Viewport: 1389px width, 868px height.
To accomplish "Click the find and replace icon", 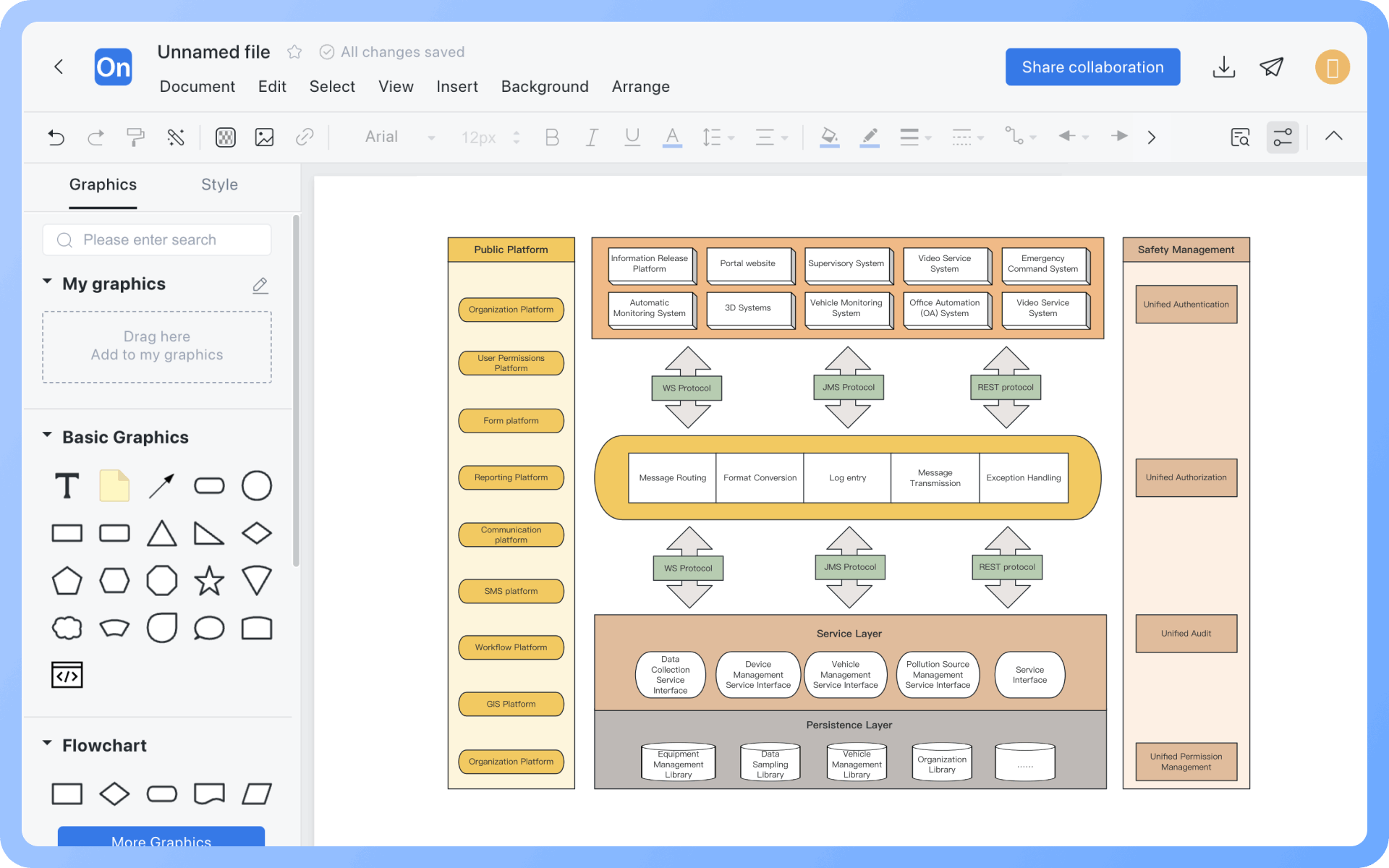I will [x=1240, y=137].
